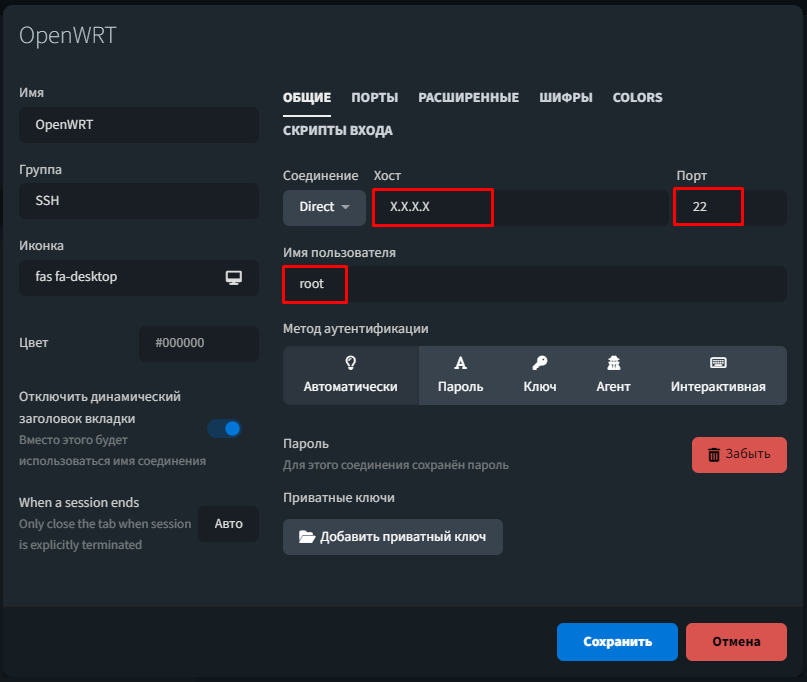Click the Сохранить button
807x682 pixels.
click(617, 642)
